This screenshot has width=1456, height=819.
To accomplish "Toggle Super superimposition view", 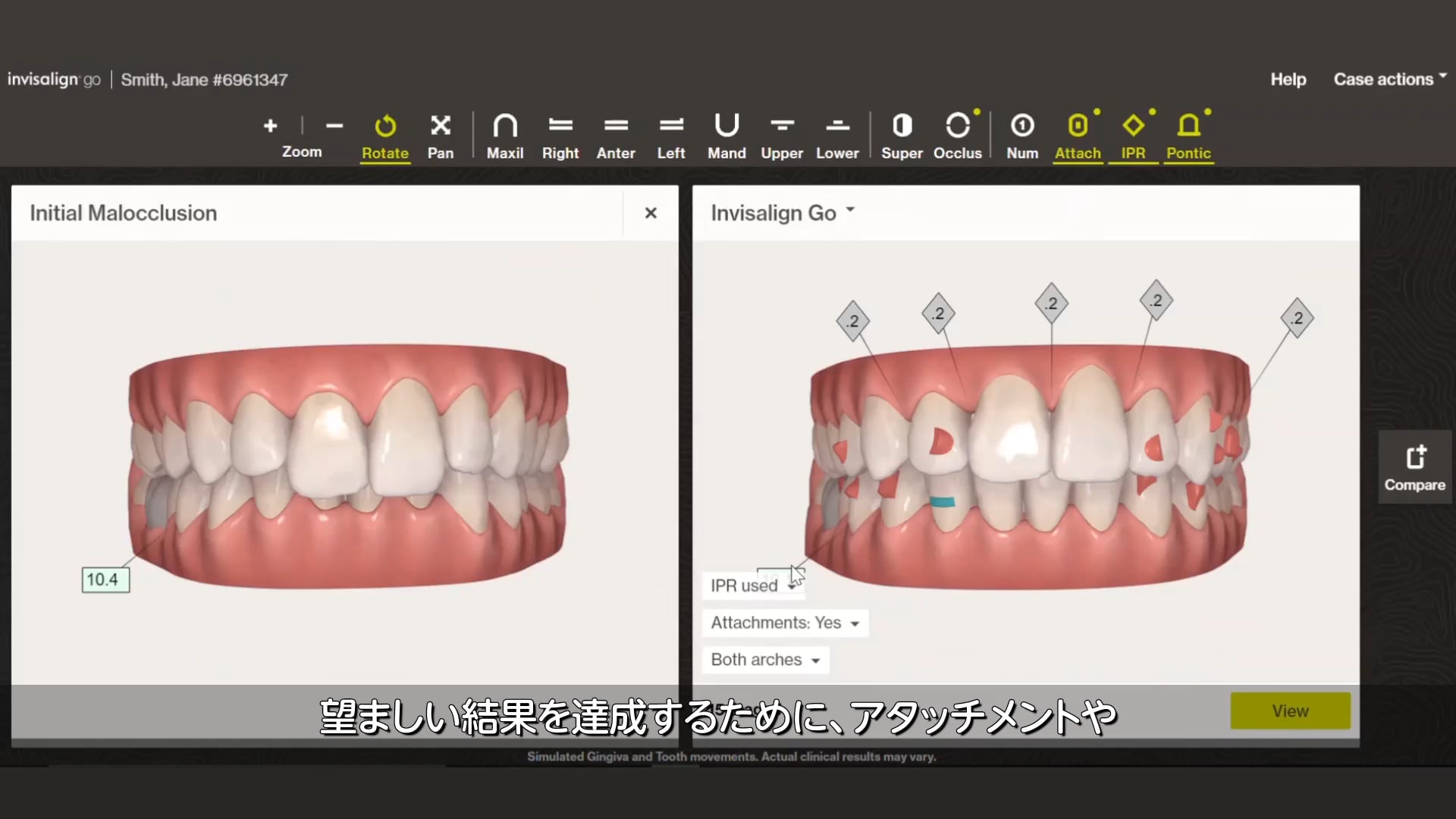I will pos(902,136).
